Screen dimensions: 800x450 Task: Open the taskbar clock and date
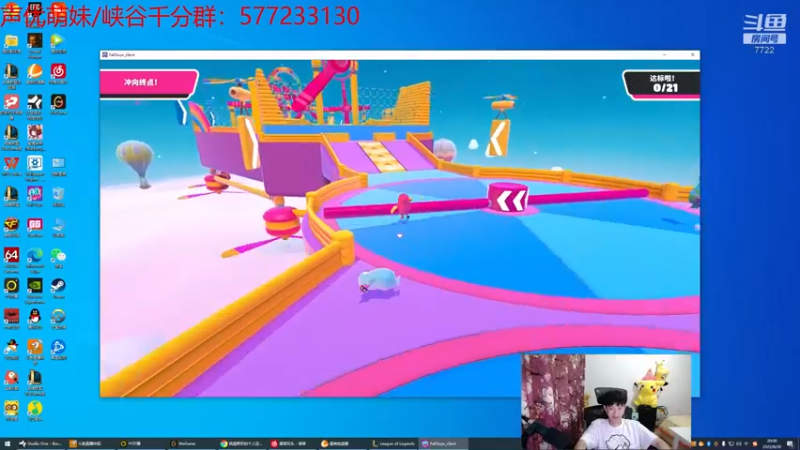tap(771, 444)
